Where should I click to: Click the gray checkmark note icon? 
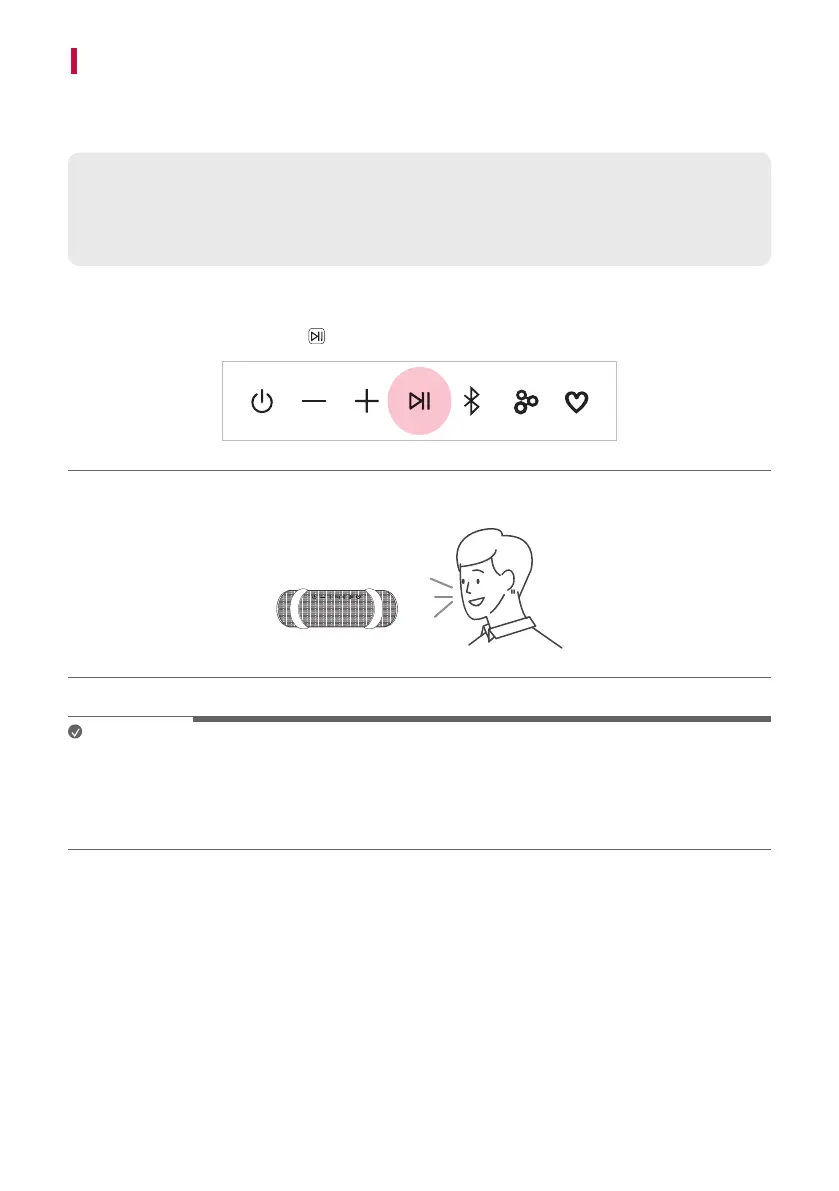pyautogui.click(x=75, y=731)
